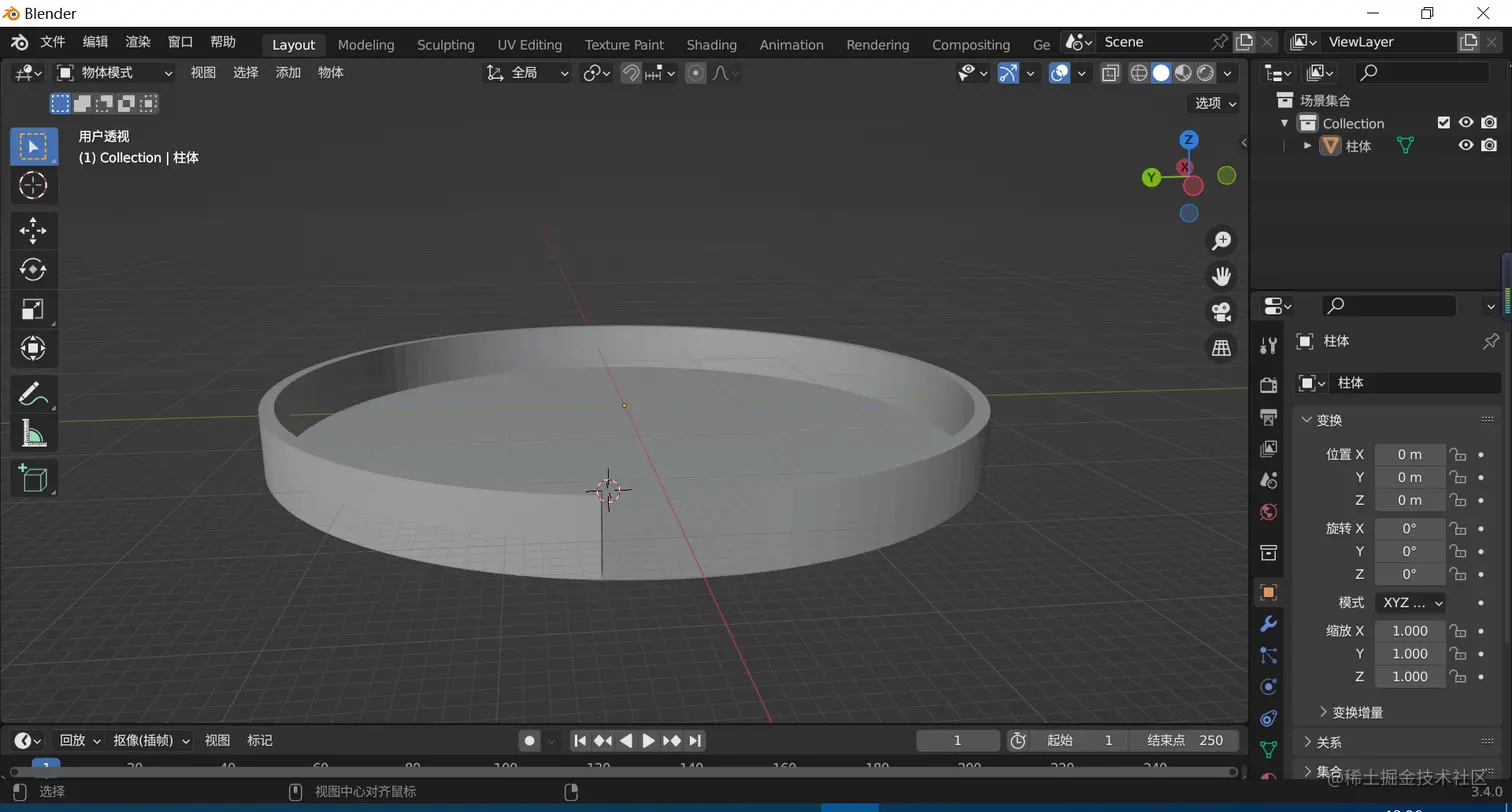Open the XYZ rotation mode dropdown

click(1411, 603)
